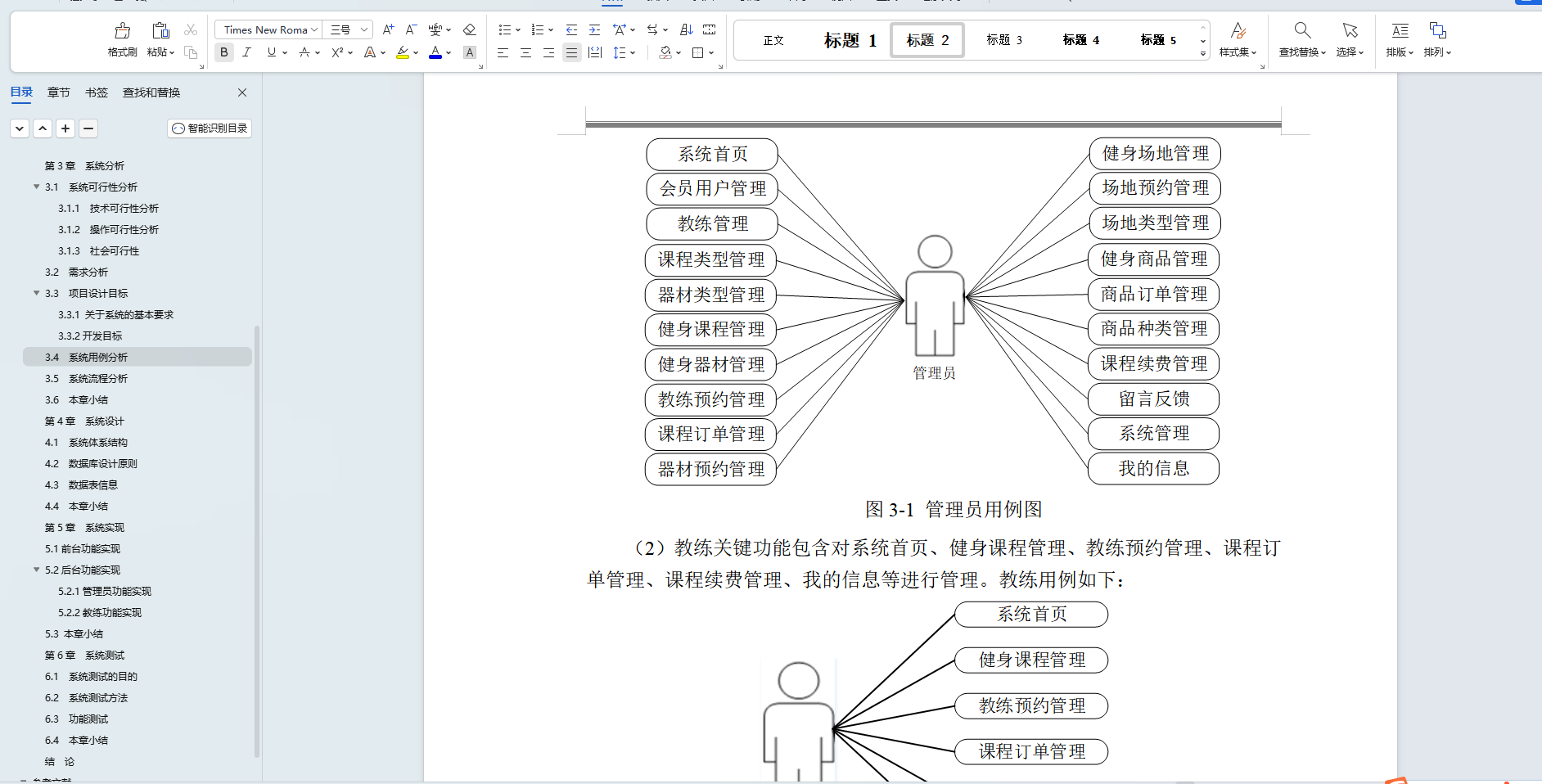This screenshot has height=784, width=1542.
Task: Apply the 标题 2 style
Action: point(928,40)
